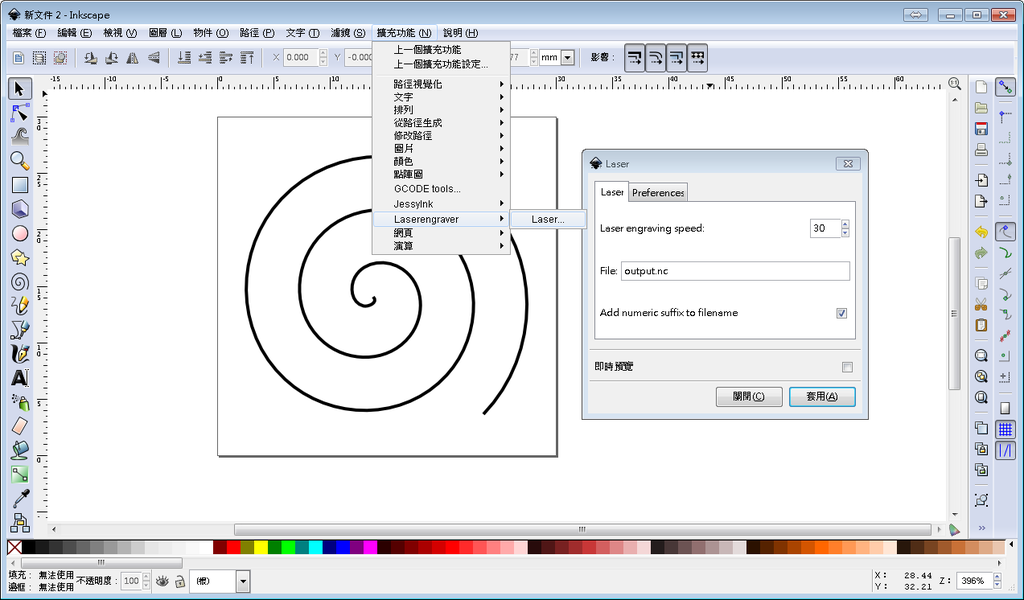Select the Paint Bucket fill tool
Viewport: 1024px width, 600px height.
[x=20, y=450]
